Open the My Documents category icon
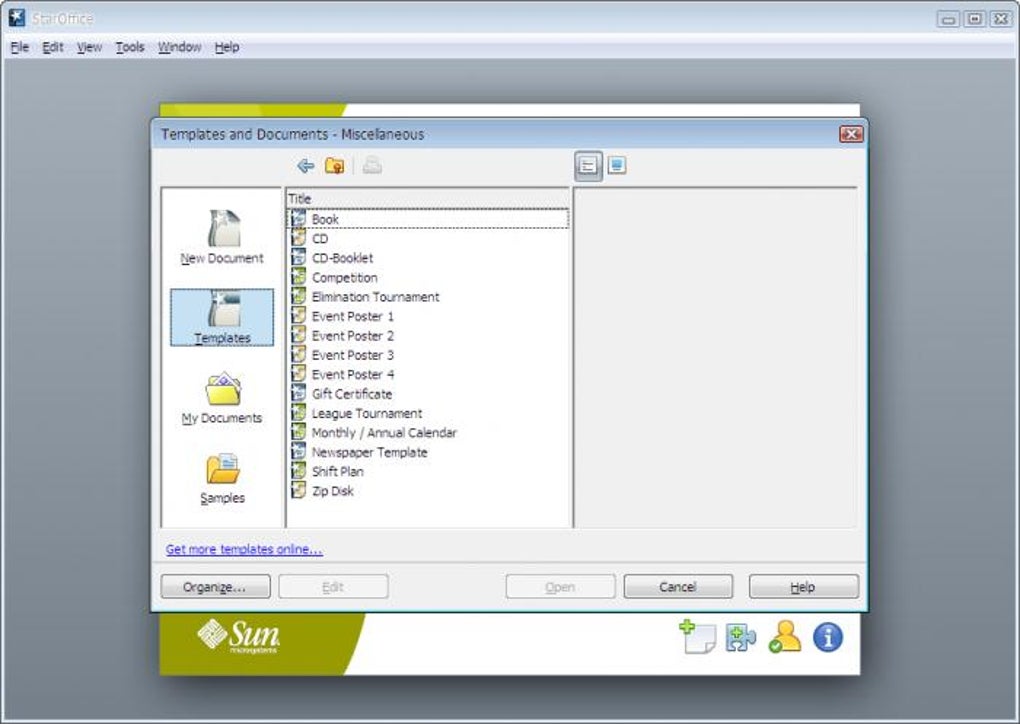This screenshot has height=724, width=1020. click(x=220, y=387)
